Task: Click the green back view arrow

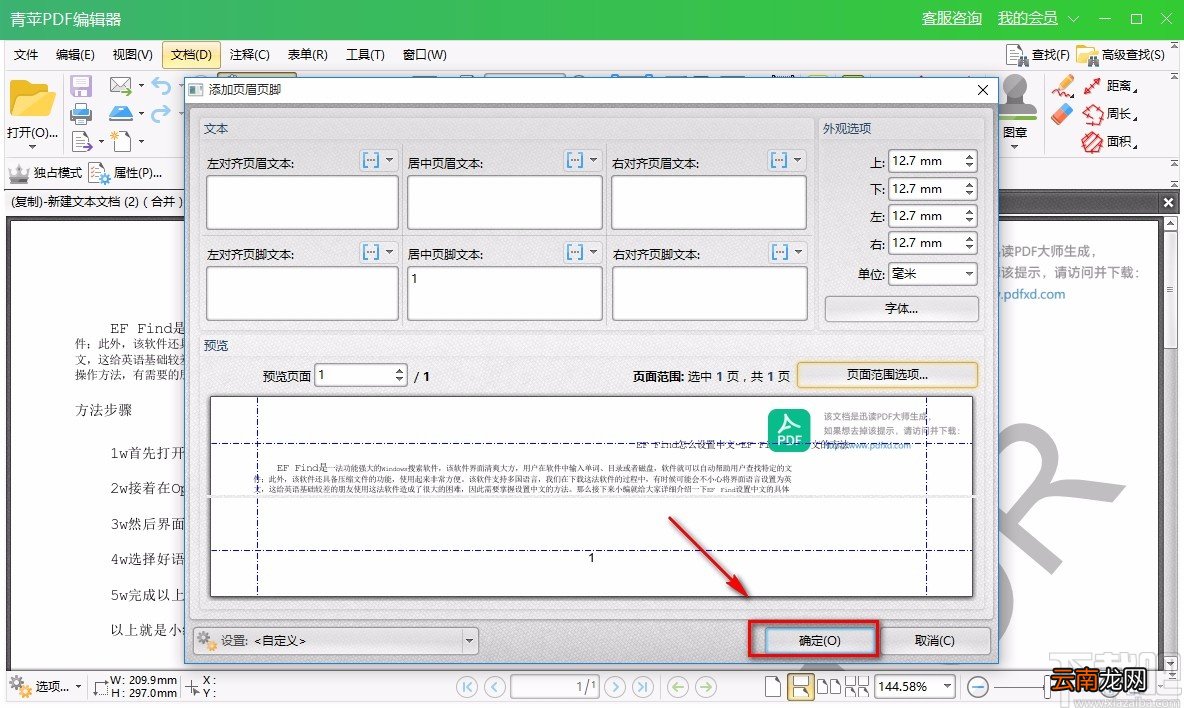Action: tap(678, 686)
